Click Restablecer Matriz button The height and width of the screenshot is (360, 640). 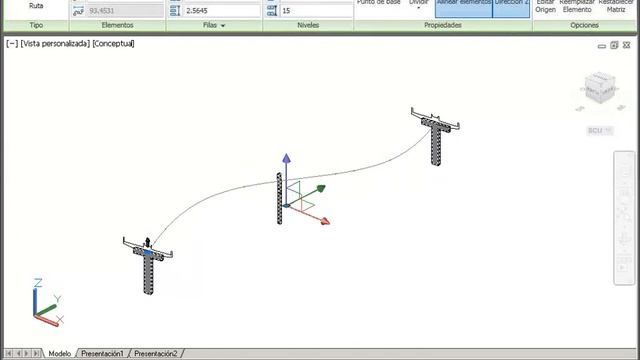(x=616, y=6)
